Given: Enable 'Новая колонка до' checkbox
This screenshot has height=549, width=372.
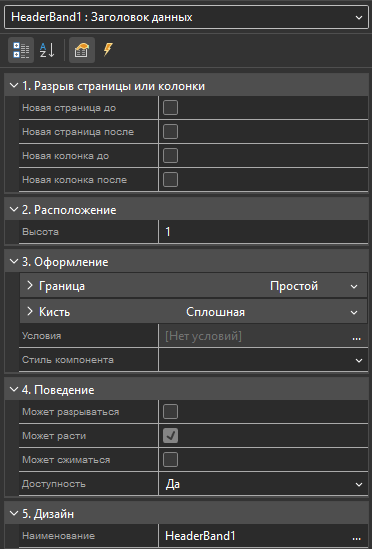Looking at the screenshot, I should pos(171,155).
